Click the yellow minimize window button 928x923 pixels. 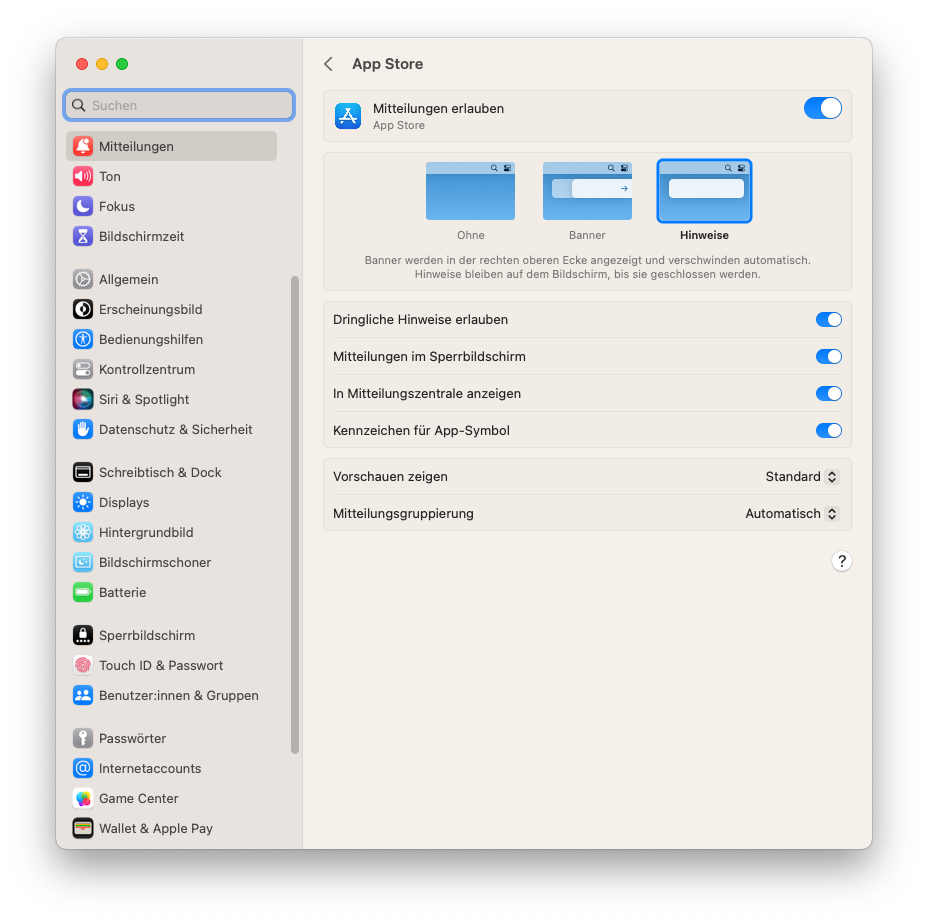[102, 64]
